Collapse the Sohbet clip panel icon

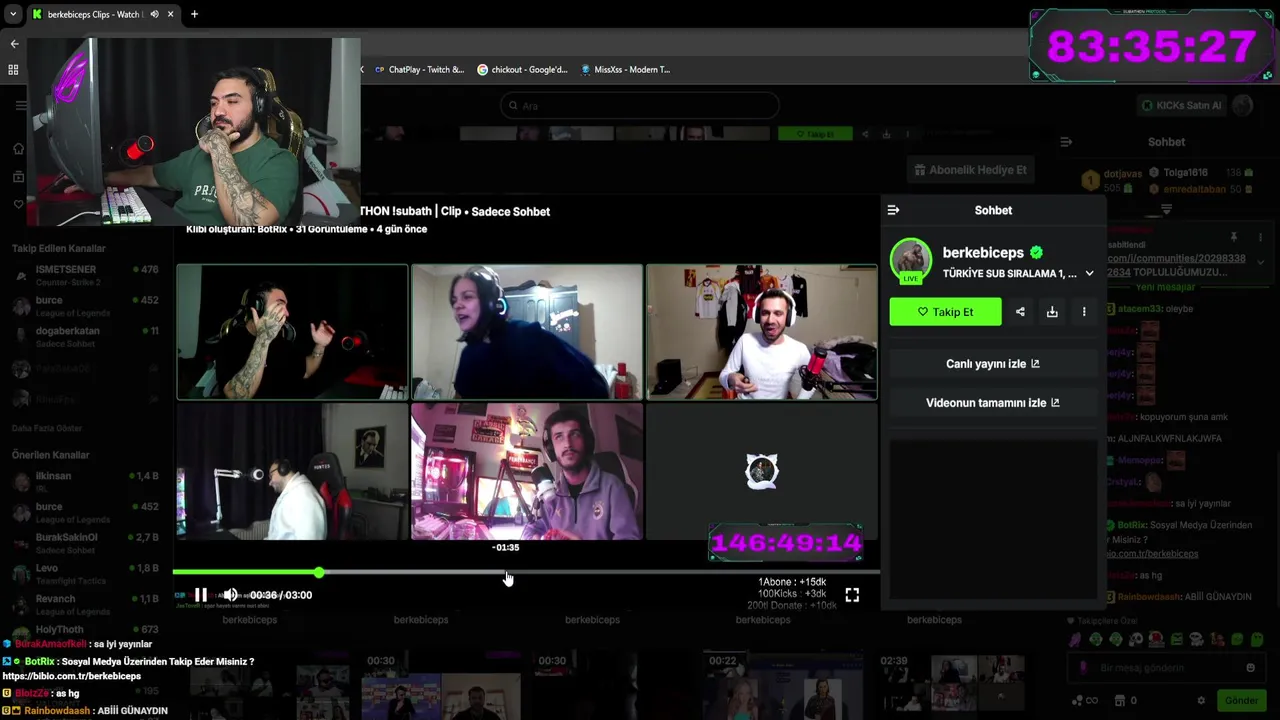[x=893, y=210]
